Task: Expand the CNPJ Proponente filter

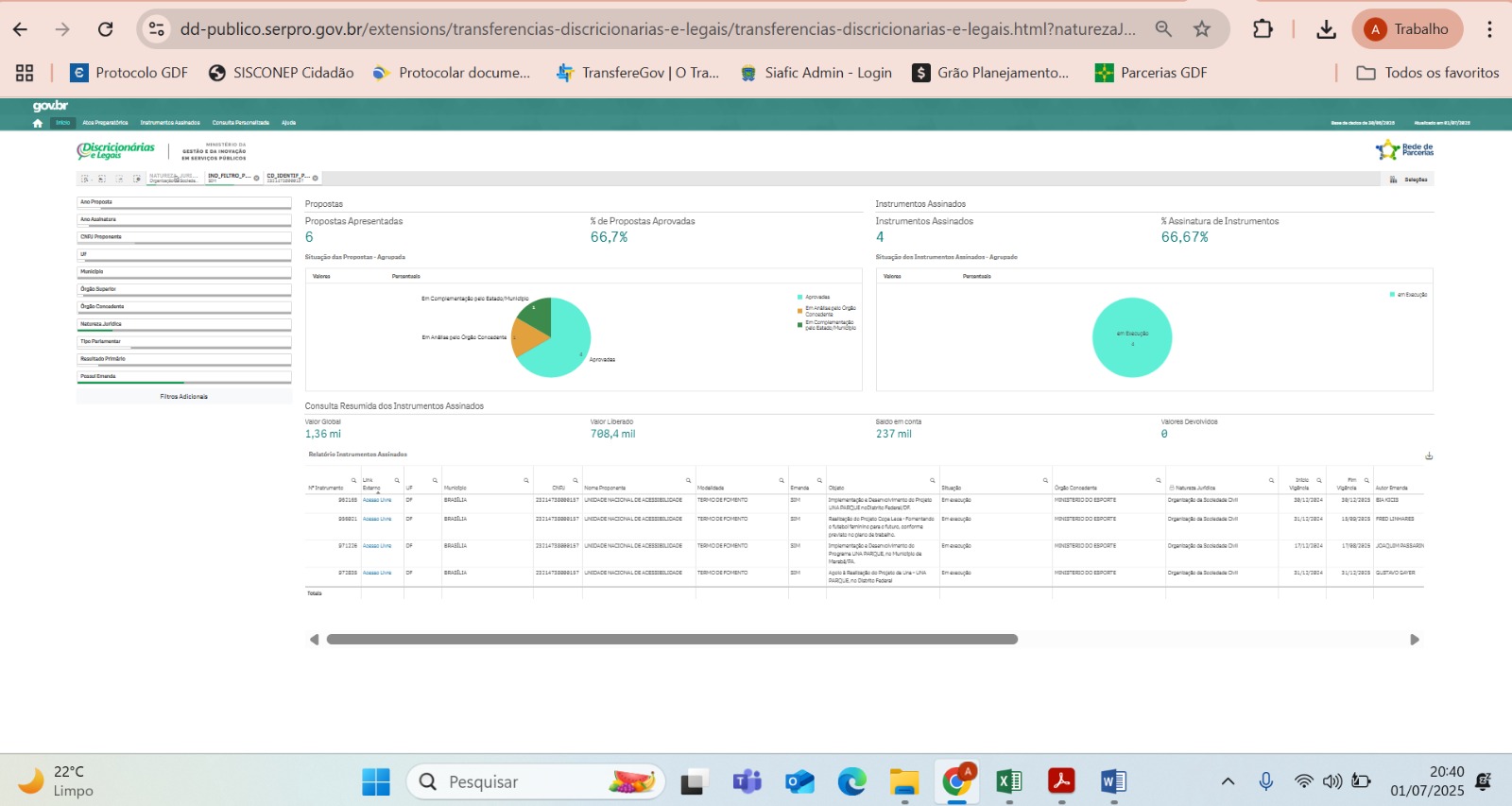Action: 184,237
